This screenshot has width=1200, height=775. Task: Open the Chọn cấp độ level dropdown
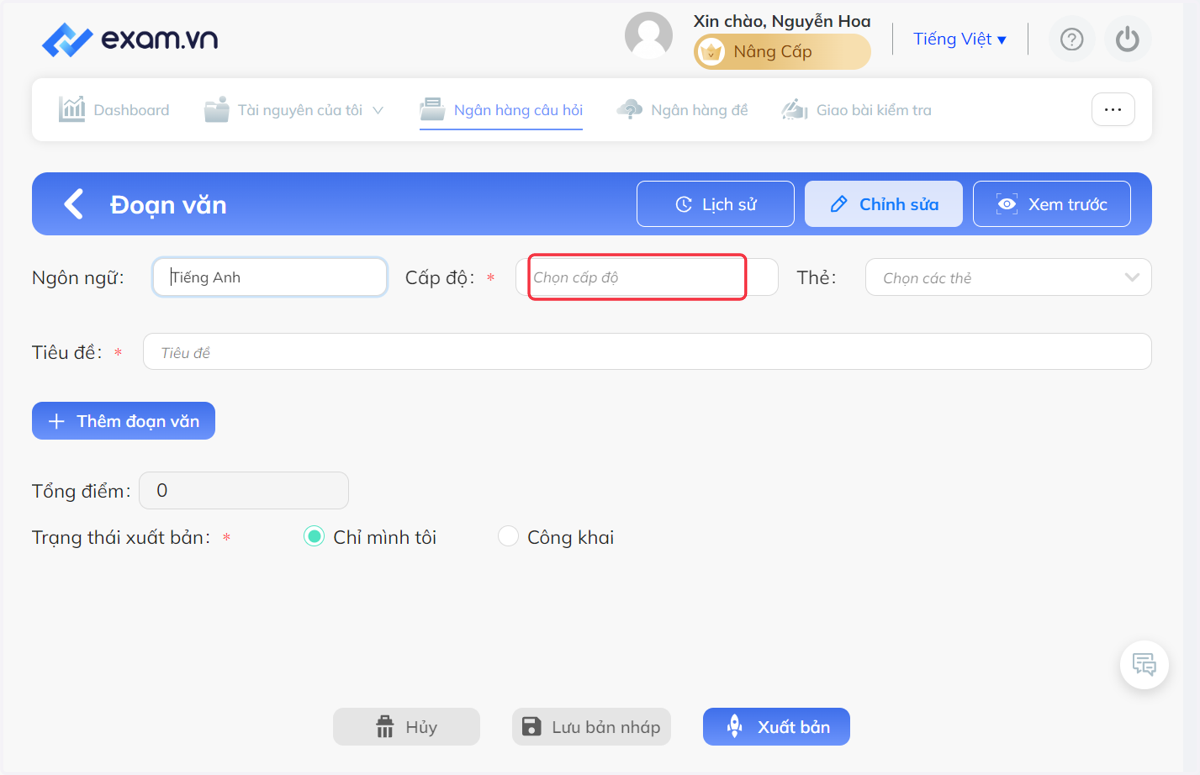[646, 277]
